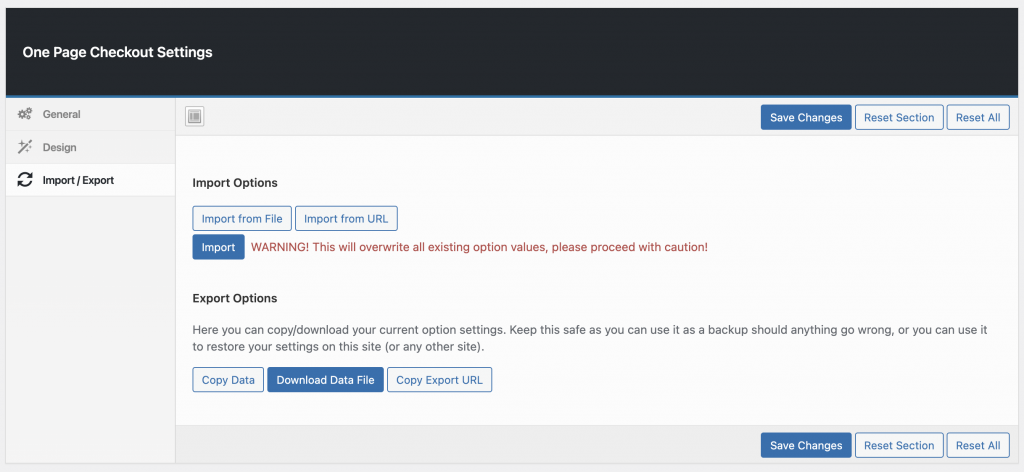This screenshot has height=472, width=1024.
Task: Download Data File for settings backup
Action: click(x=325, y=380)
